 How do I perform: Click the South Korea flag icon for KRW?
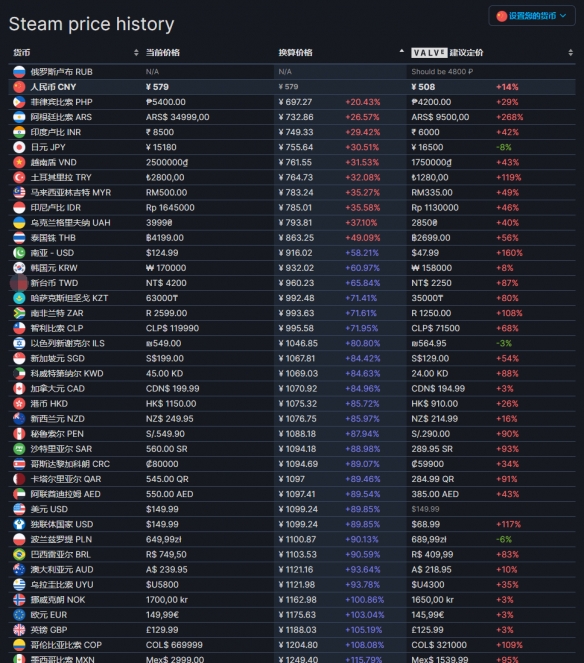(19, 268)
